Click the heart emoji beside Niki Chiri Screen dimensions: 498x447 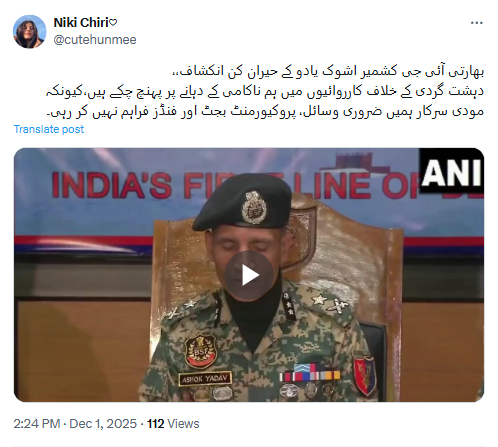point(113,23)
